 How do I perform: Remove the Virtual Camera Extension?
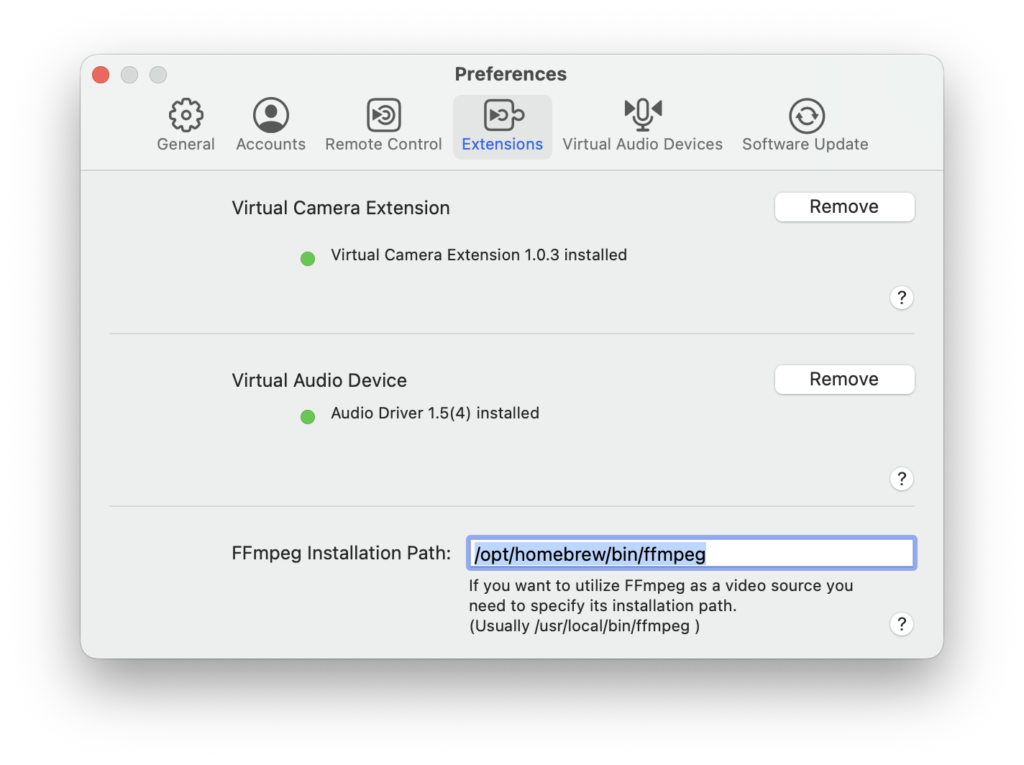(844, 207)
